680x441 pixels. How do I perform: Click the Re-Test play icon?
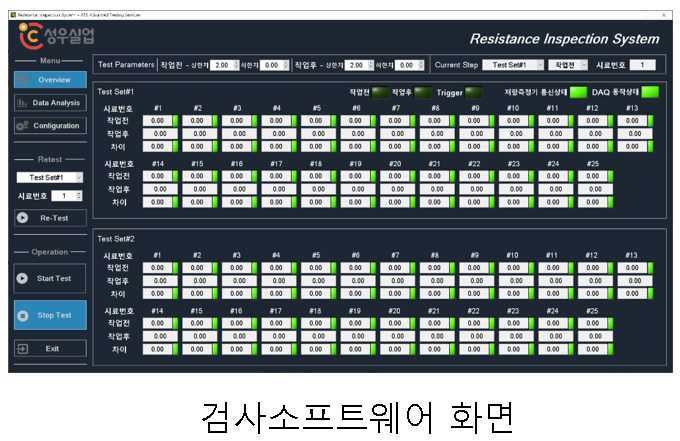click(x=23, y=218)
